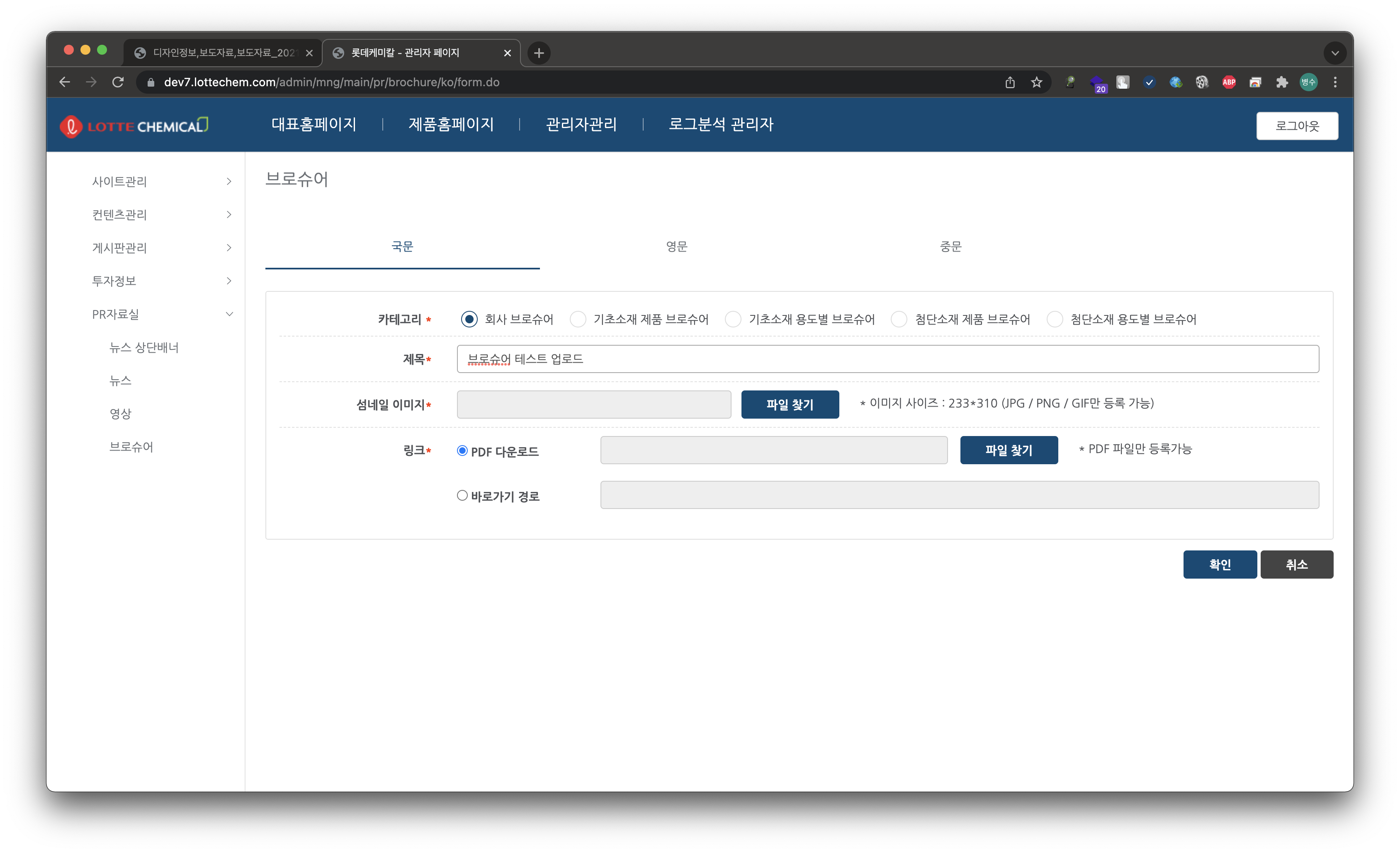Switch to the 중문 language tab

950,247
